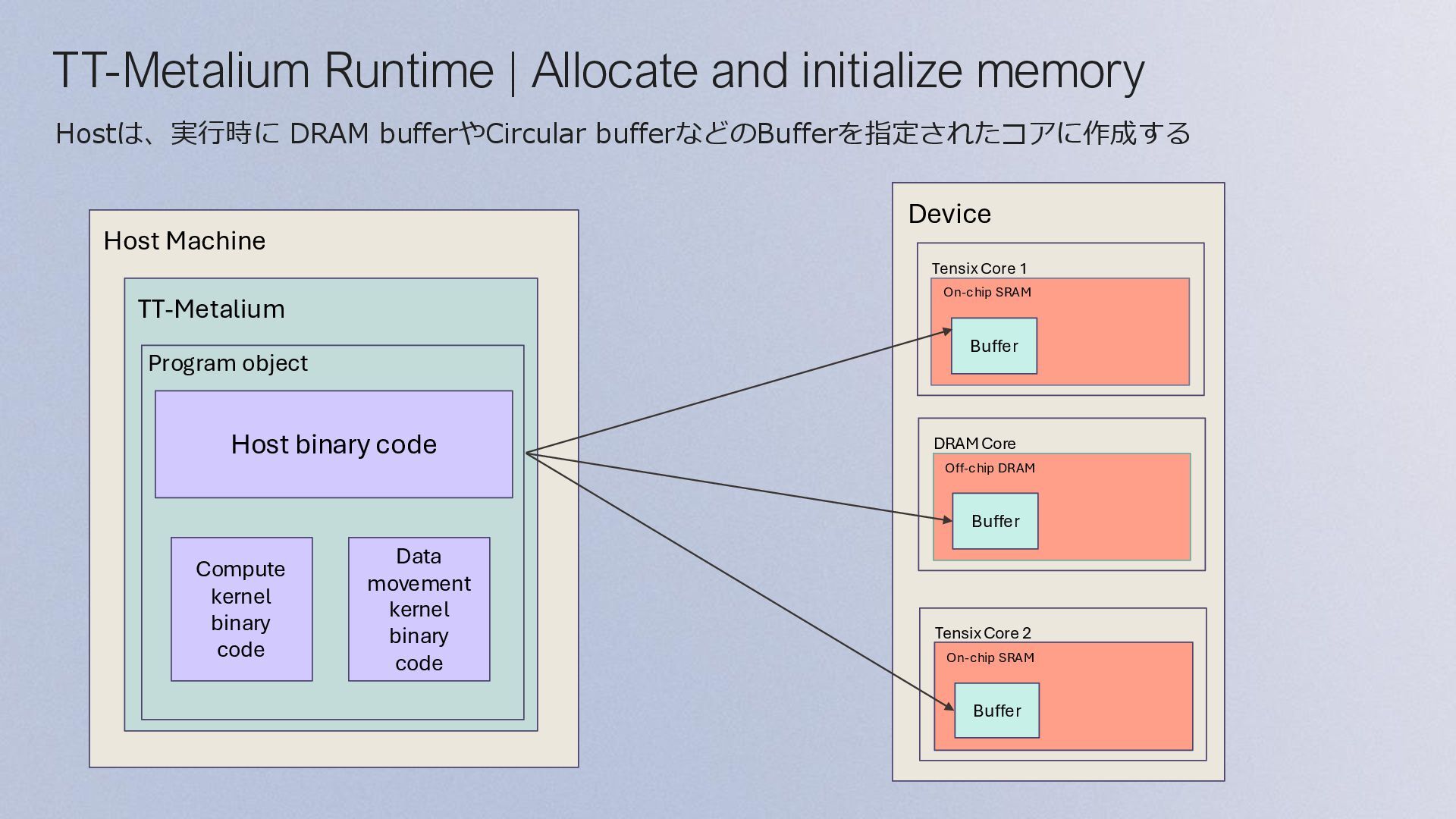
Task: Click the 'Device' label
Action: click(x=949, y=214)
